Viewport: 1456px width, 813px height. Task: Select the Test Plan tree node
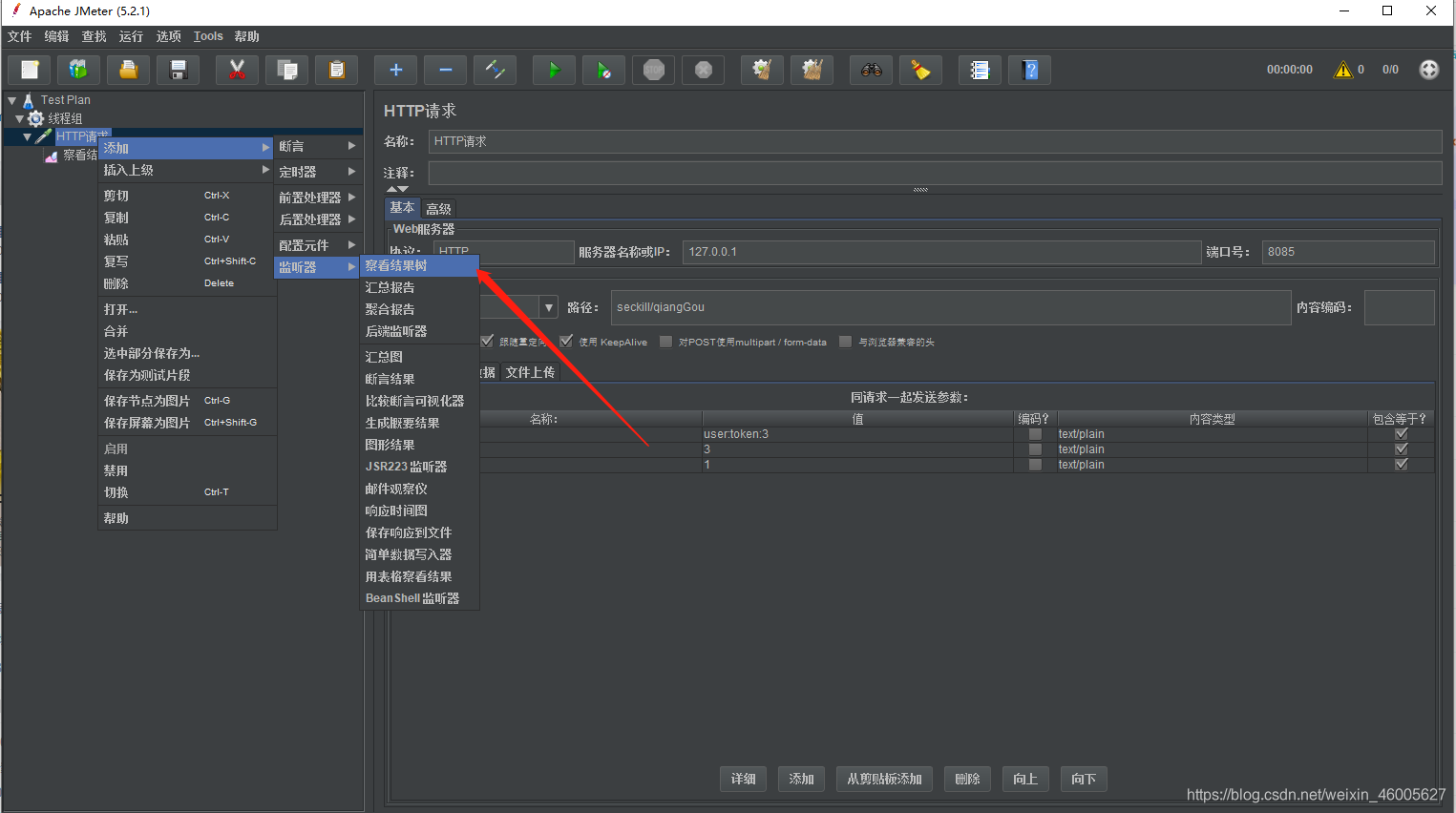[x=65, y=100]
